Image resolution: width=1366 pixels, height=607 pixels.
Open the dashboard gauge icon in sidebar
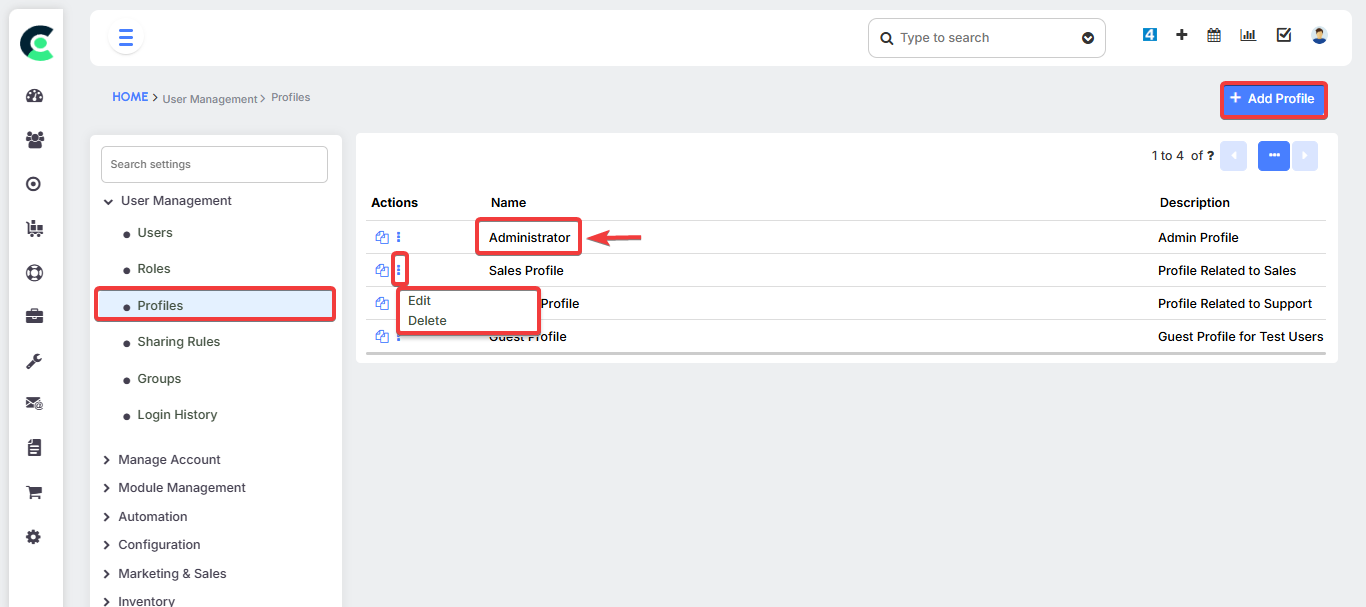(34, 96)
